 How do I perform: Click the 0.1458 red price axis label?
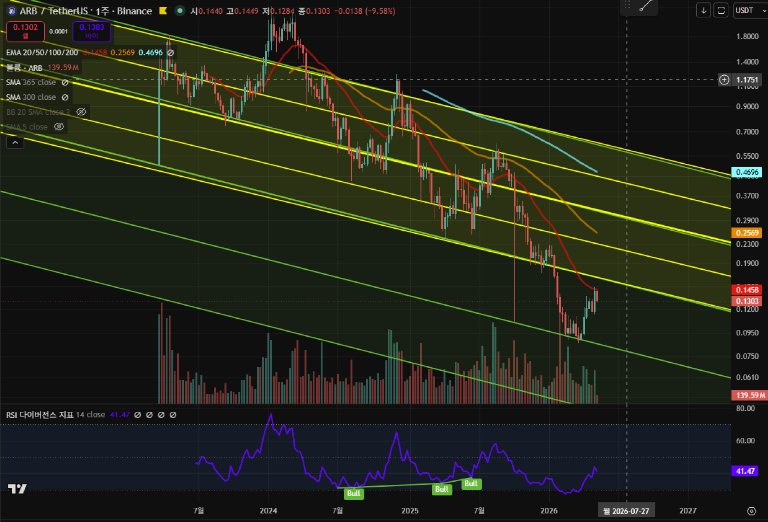pos(746,290)
